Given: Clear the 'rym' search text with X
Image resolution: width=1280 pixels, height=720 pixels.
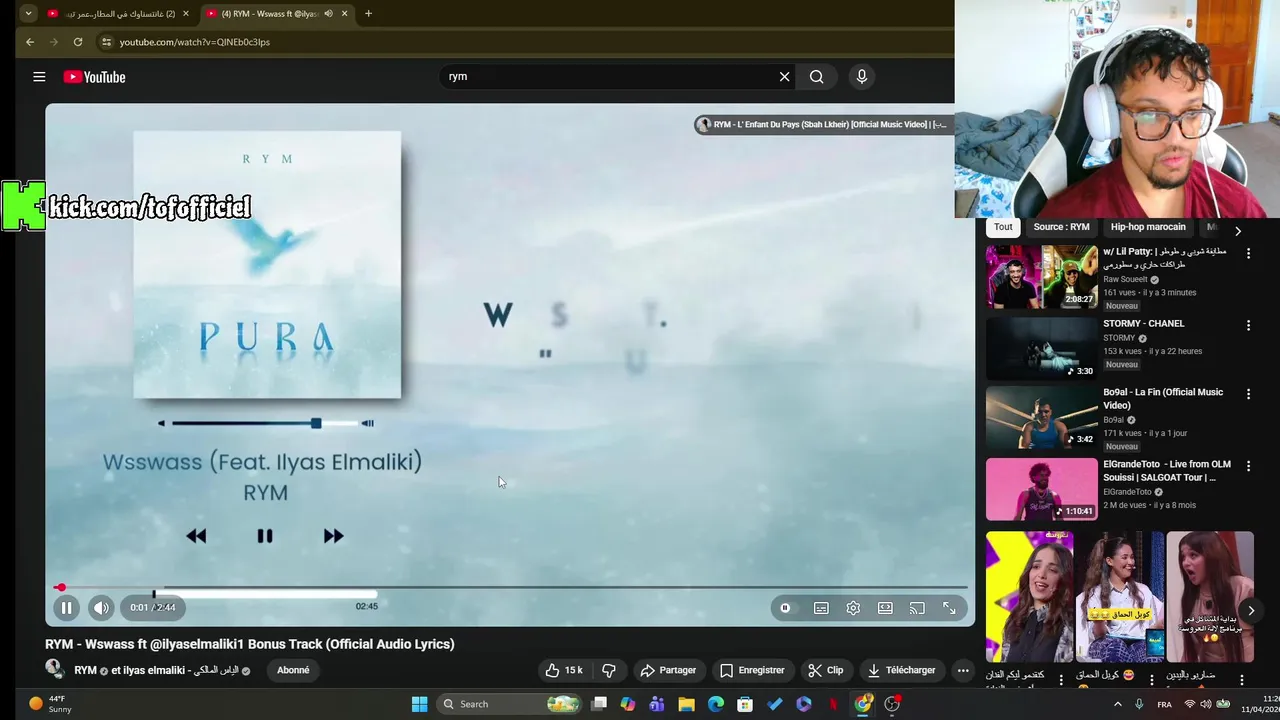Looking at the screenshot, I should pyautogui.click(x=785, y=77).
